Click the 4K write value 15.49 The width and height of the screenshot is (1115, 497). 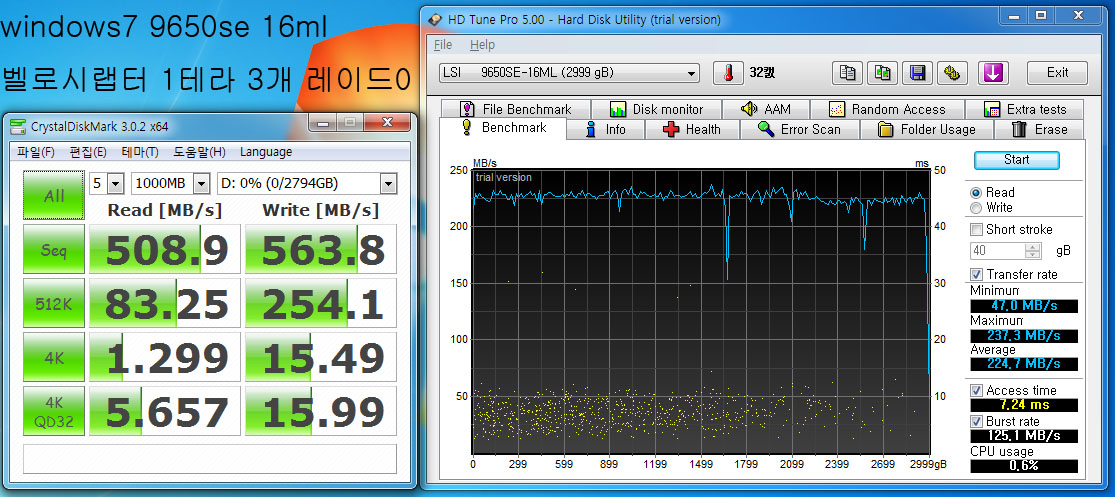[x=321, y=358]
